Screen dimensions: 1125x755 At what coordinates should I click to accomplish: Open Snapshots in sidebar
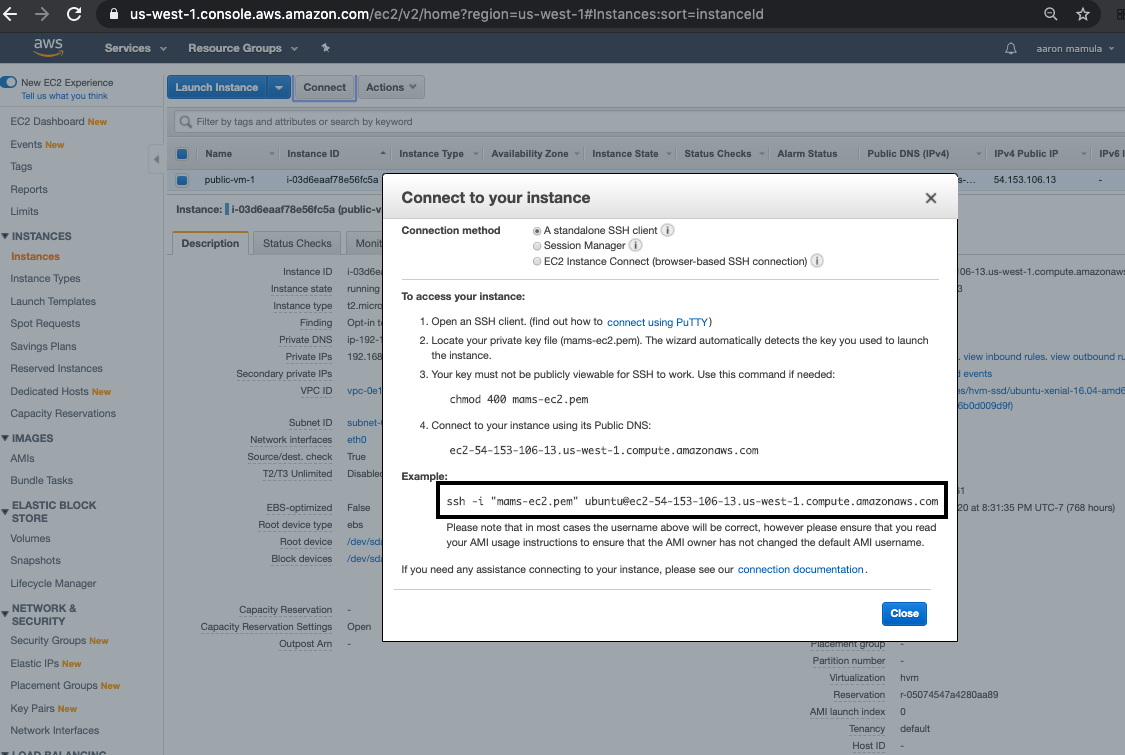[x=35, y=561]
